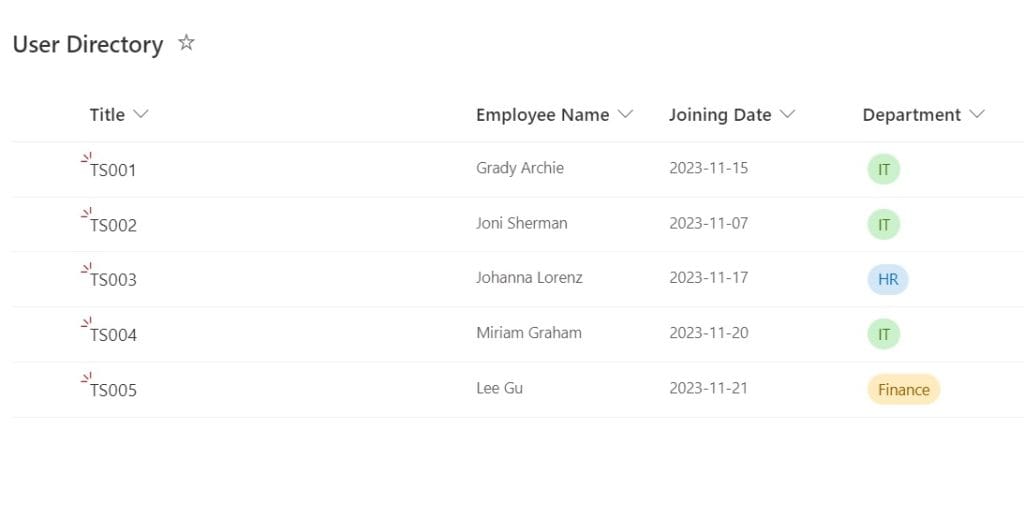
Task: Click the new-item indicator beside TS001
Action: [x=86, y=157]
